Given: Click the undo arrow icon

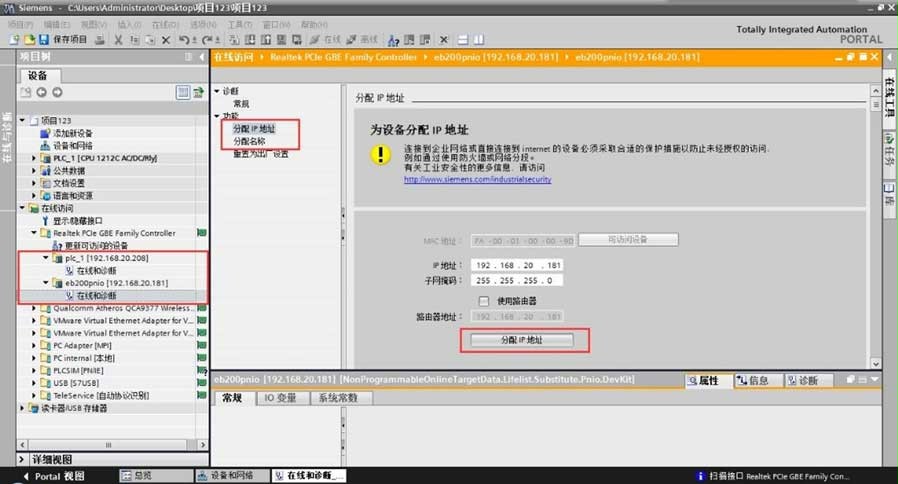Looking at the screenshot, I should tap(183, 39).
